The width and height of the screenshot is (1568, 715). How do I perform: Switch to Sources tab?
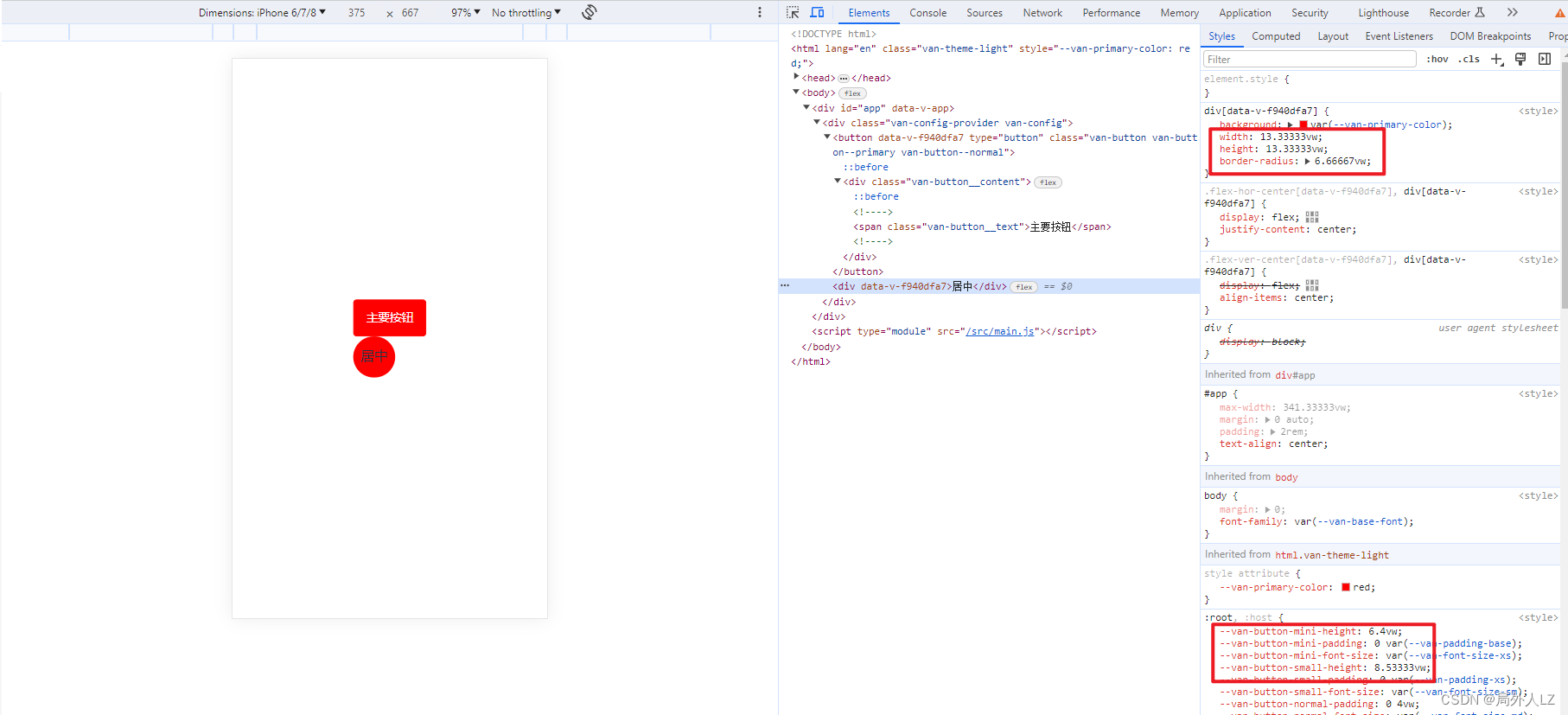(985, 13)
